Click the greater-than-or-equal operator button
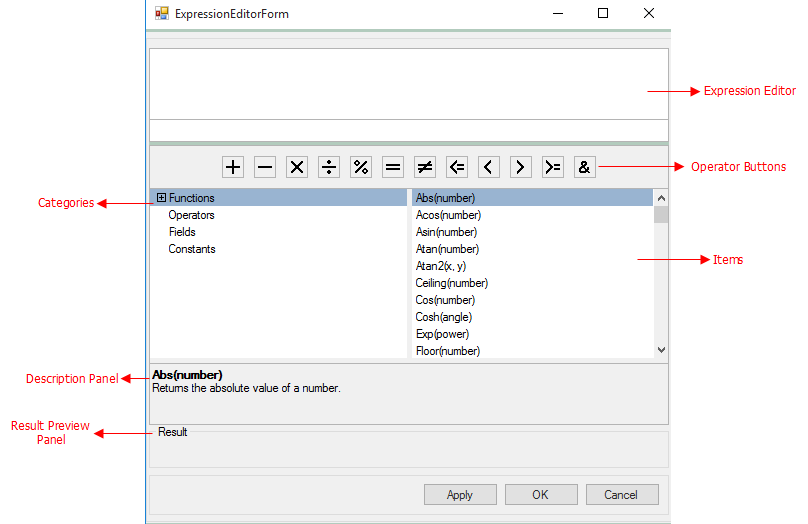The height and width of the screenshot is (524, 808). click(x=552, y=167)
